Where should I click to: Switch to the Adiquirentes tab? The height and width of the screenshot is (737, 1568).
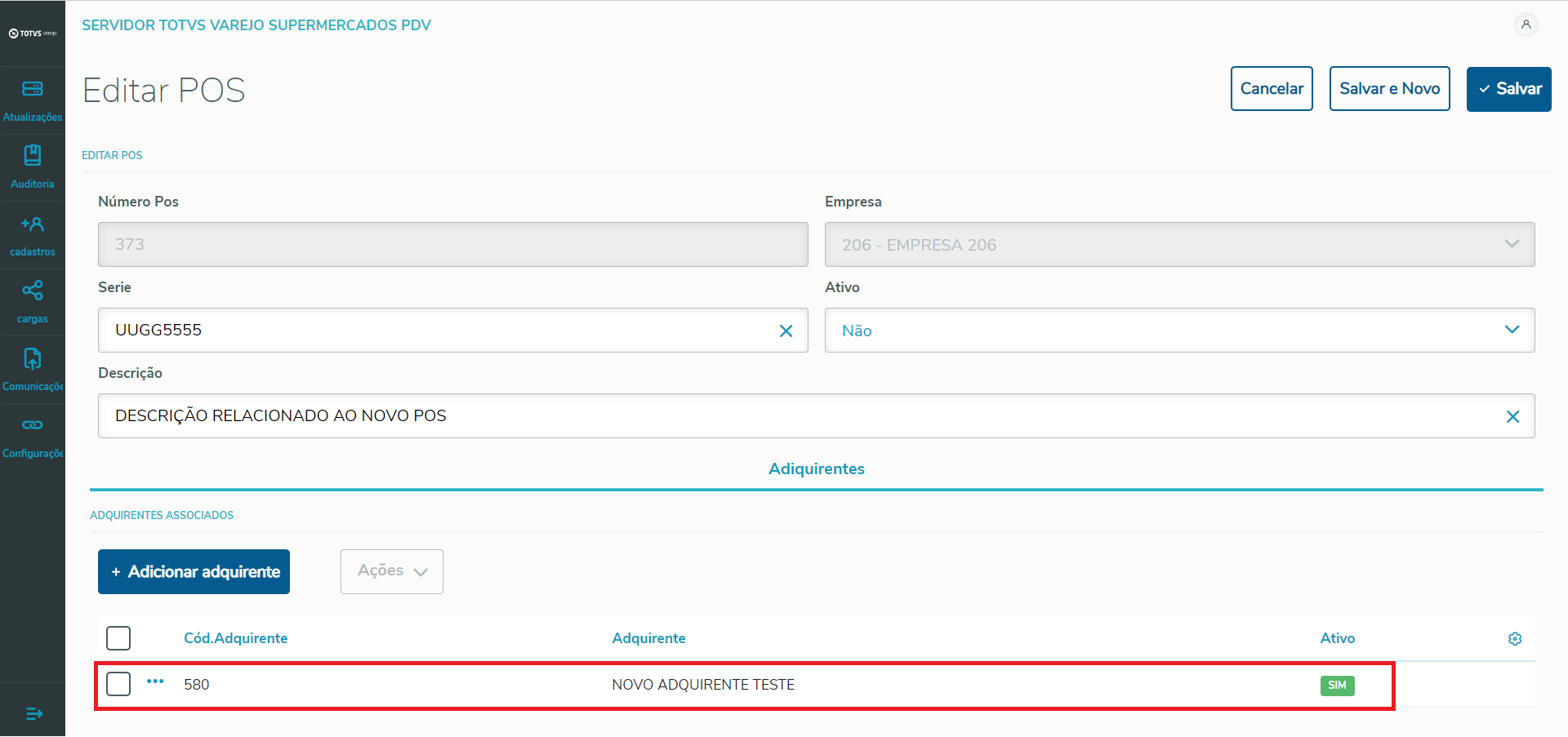pos(816,469)
